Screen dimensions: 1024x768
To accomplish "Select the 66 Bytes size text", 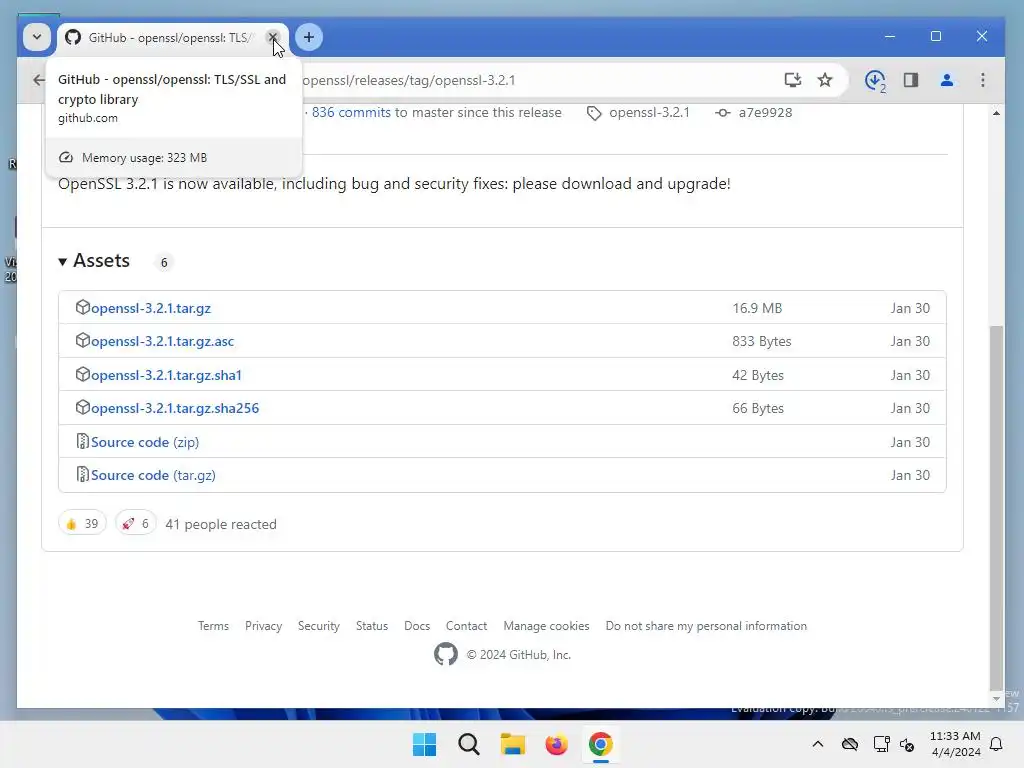I will tap(758, 408).
